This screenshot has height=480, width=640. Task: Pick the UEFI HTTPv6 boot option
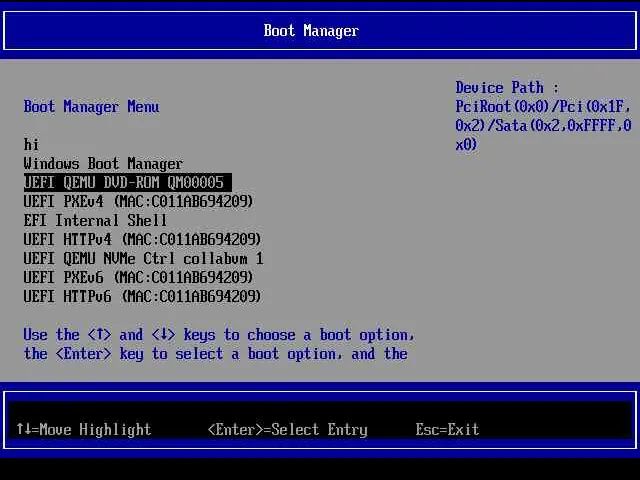click(142, 296)
